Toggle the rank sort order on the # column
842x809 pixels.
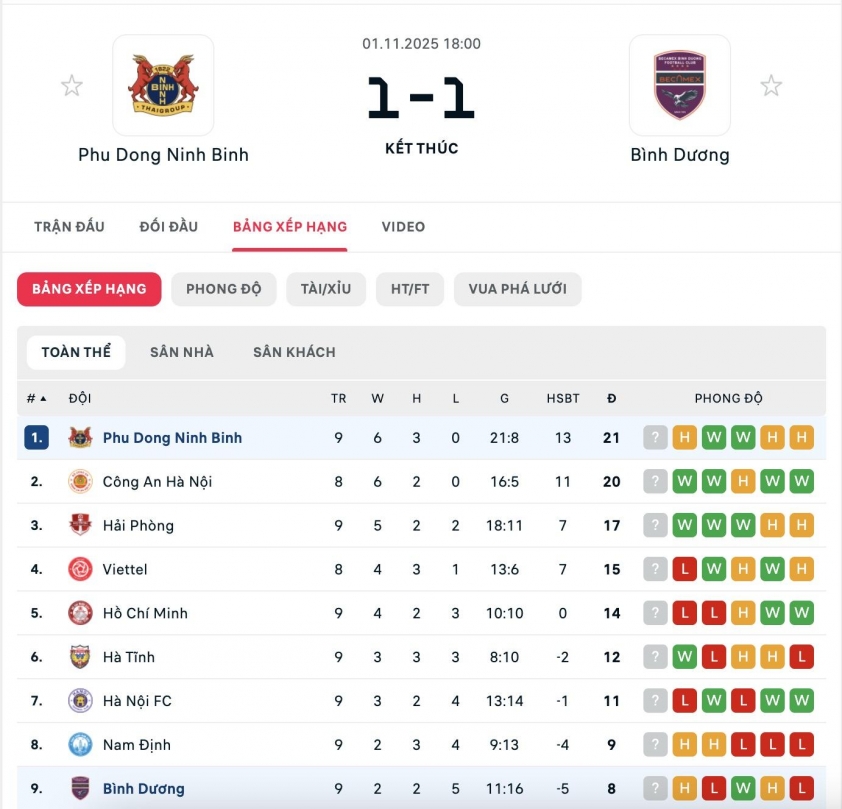(38, 398)
